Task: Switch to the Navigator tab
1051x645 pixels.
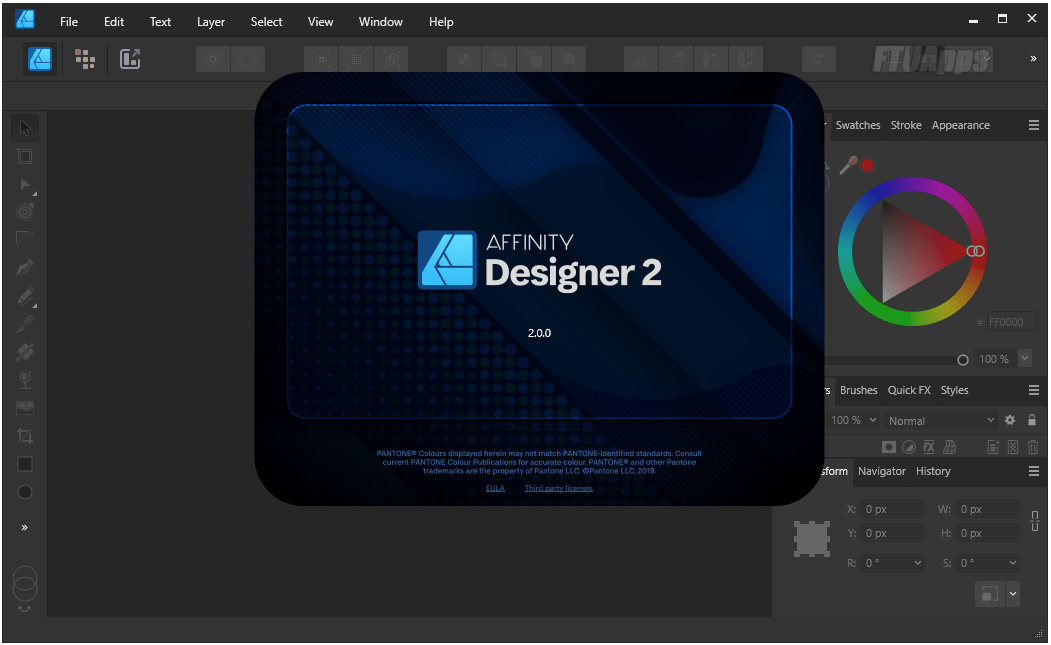Action: click(x=881, y=471)
